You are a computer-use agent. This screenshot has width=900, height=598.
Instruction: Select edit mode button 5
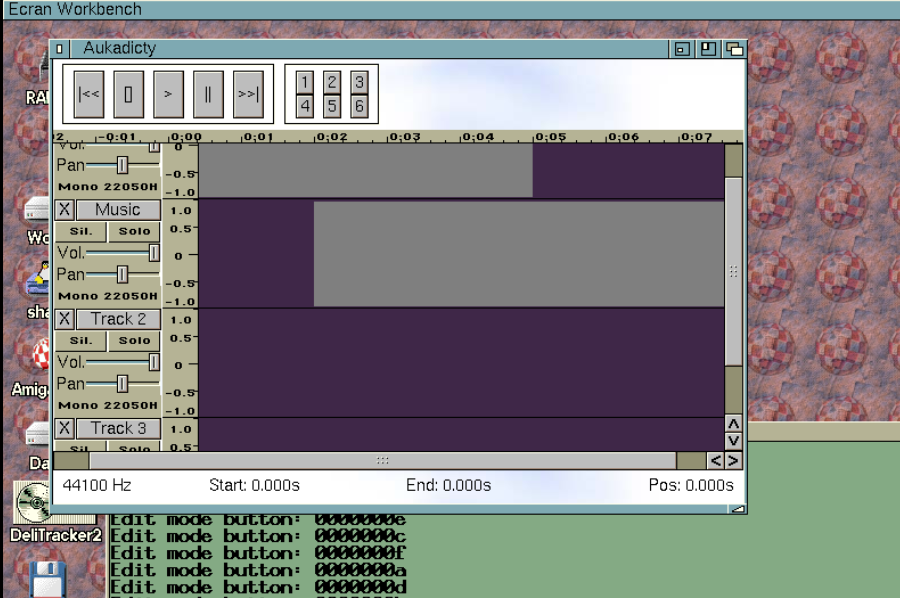click(x=332, y=105)
